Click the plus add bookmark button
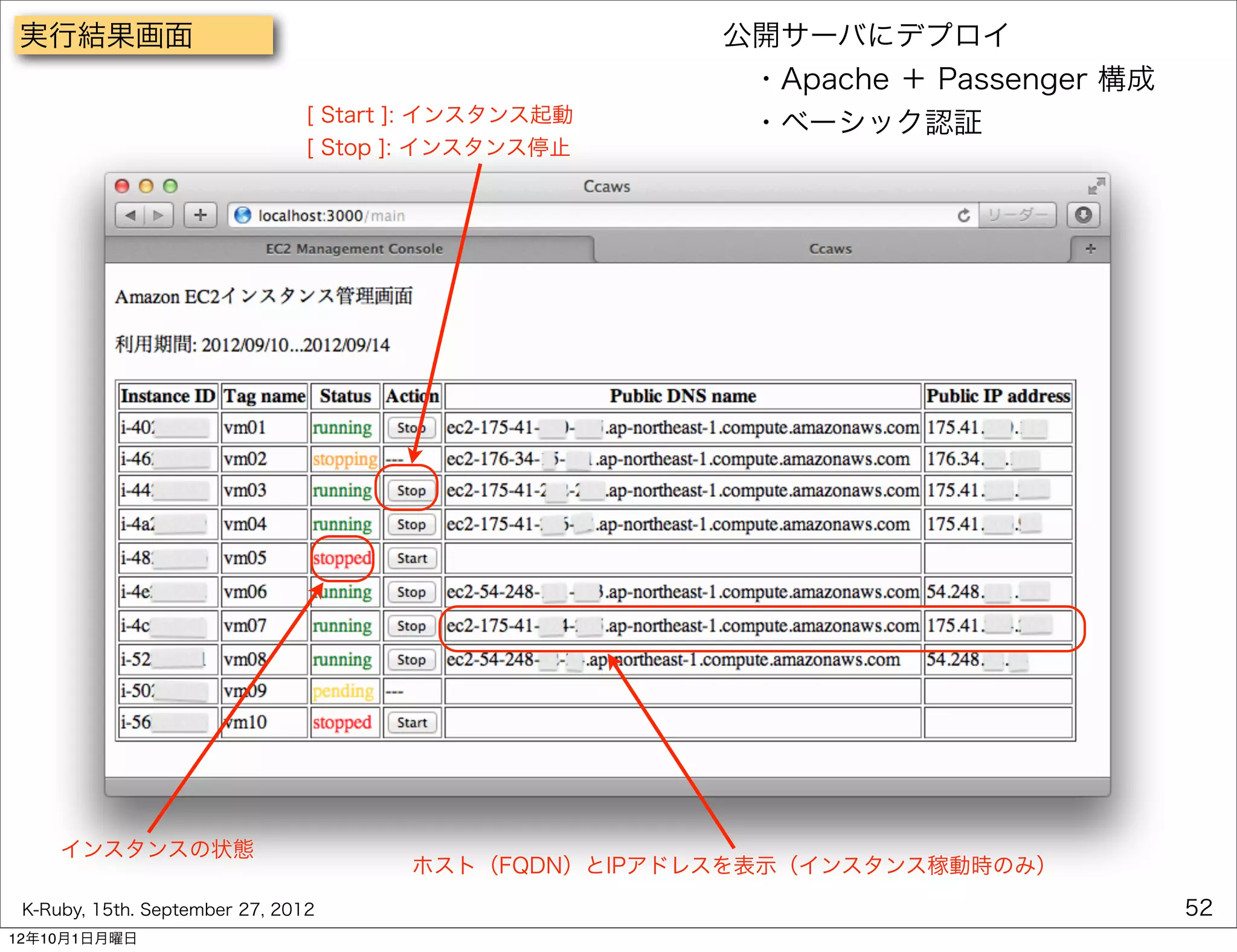 coord(201,215)
